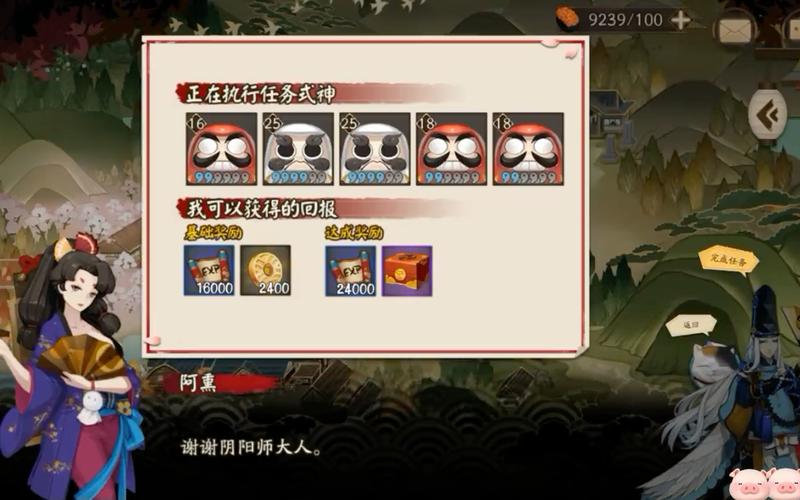
Task: Select the first level 25 white daruma
Action: coord(298,148)
